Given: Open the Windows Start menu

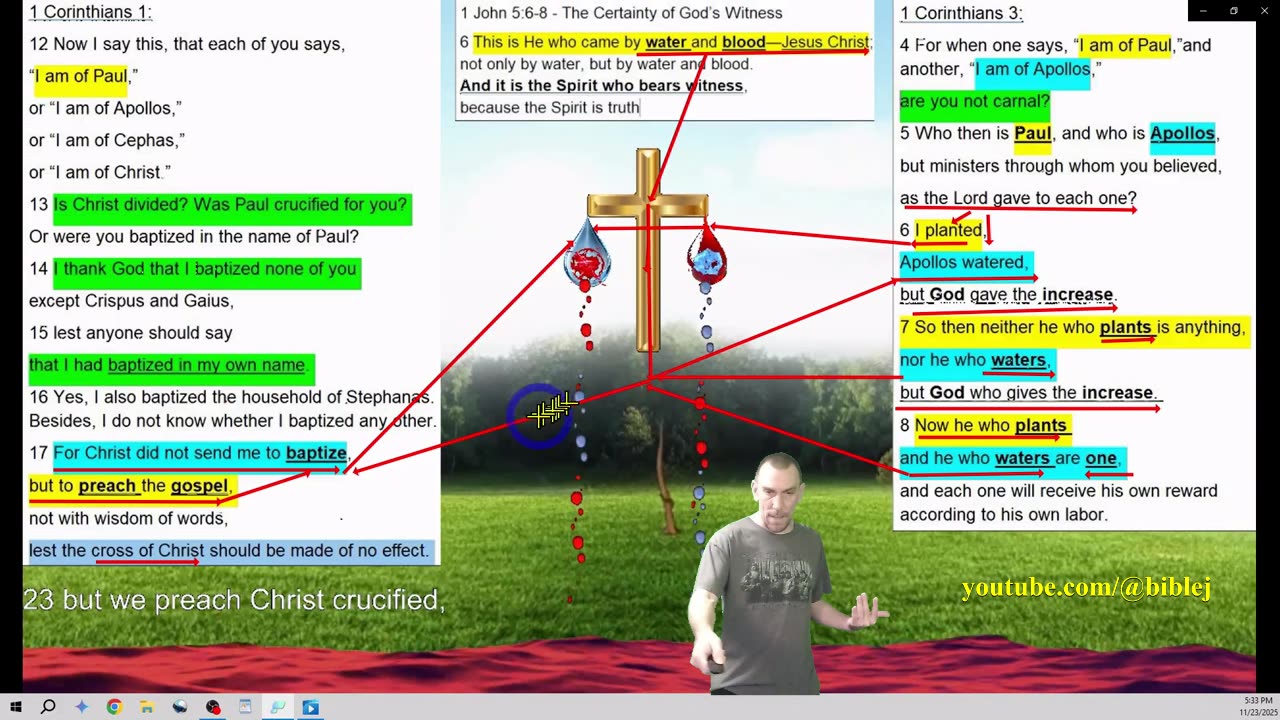Looking at the screenshot, I should (16, 707).
